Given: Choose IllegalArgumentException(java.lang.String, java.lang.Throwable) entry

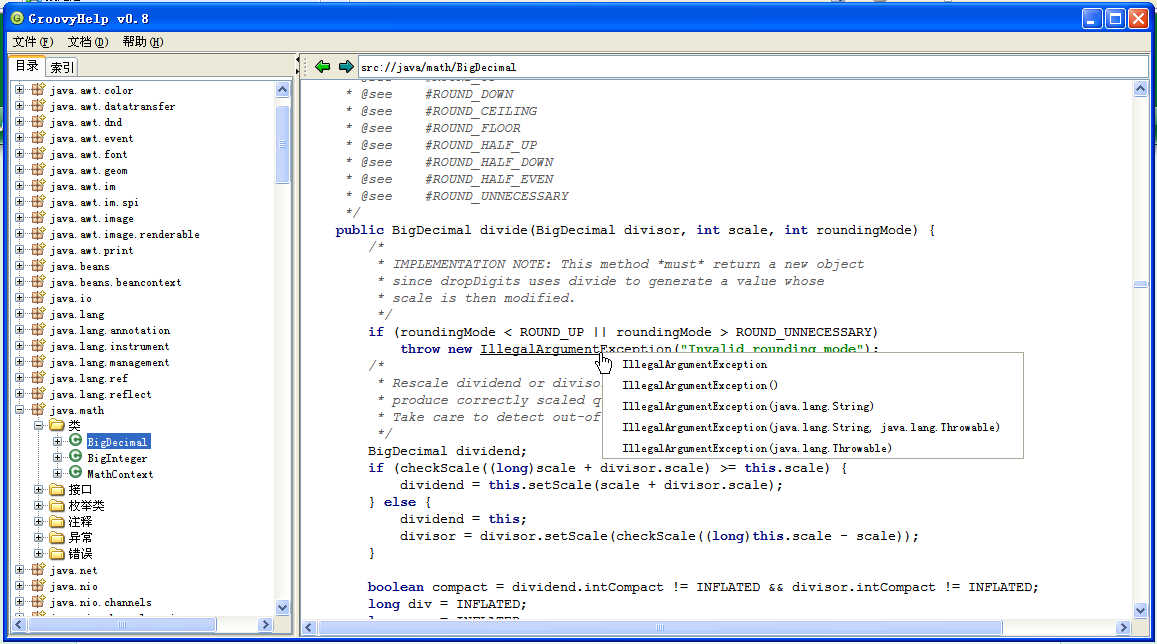Looking at the screenshot, I should 811,427.
